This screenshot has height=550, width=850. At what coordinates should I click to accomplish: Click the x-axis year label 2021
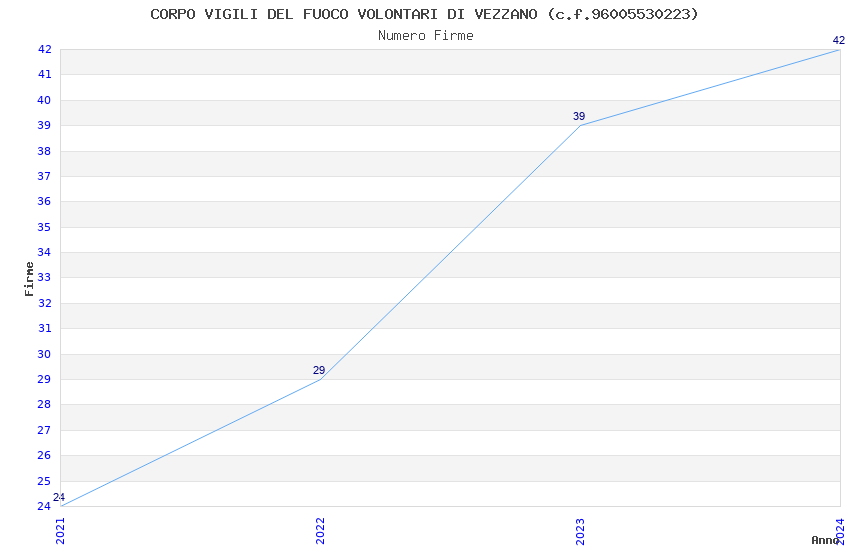coord(60,531)
